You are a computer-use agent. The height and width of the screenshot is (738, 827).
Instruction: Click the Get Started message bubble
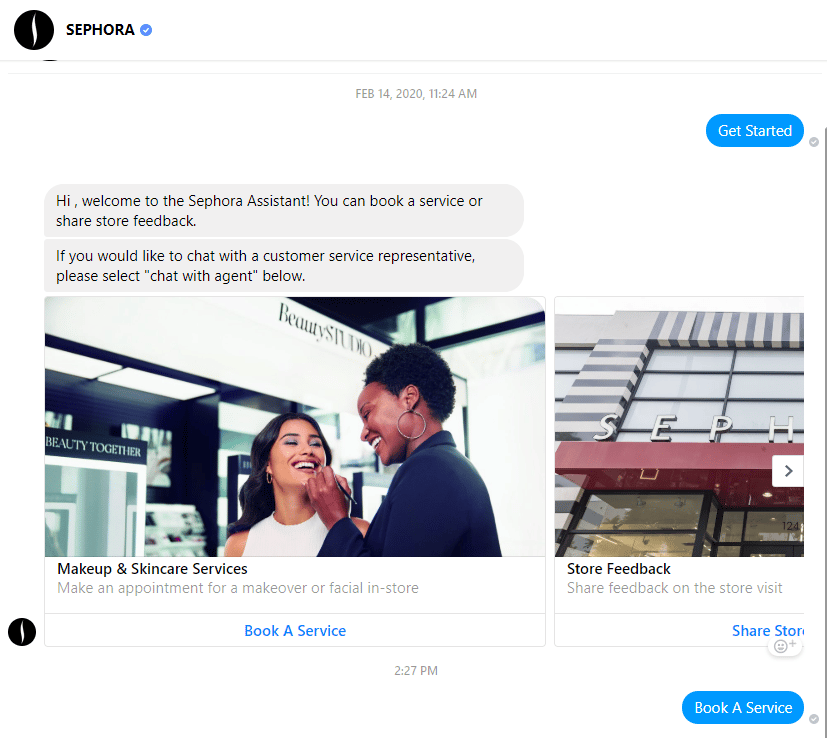pyautogui.click(x=754, y=130)
